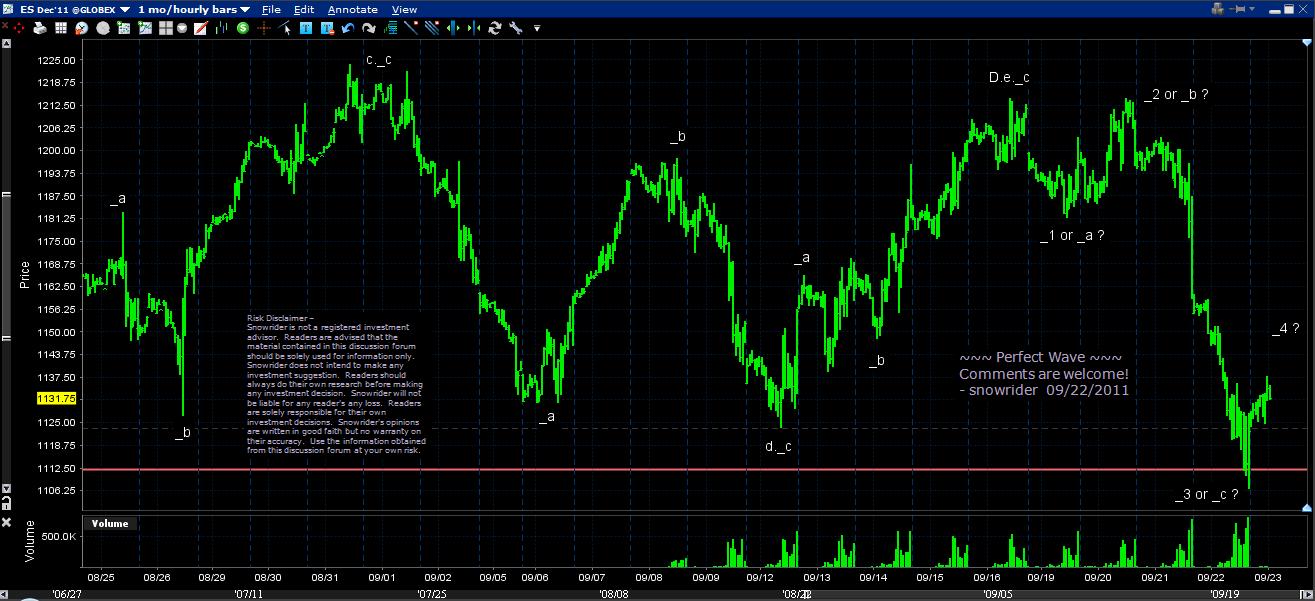
Task: Click the remove trendline icon
Action: tap(409, 28)
